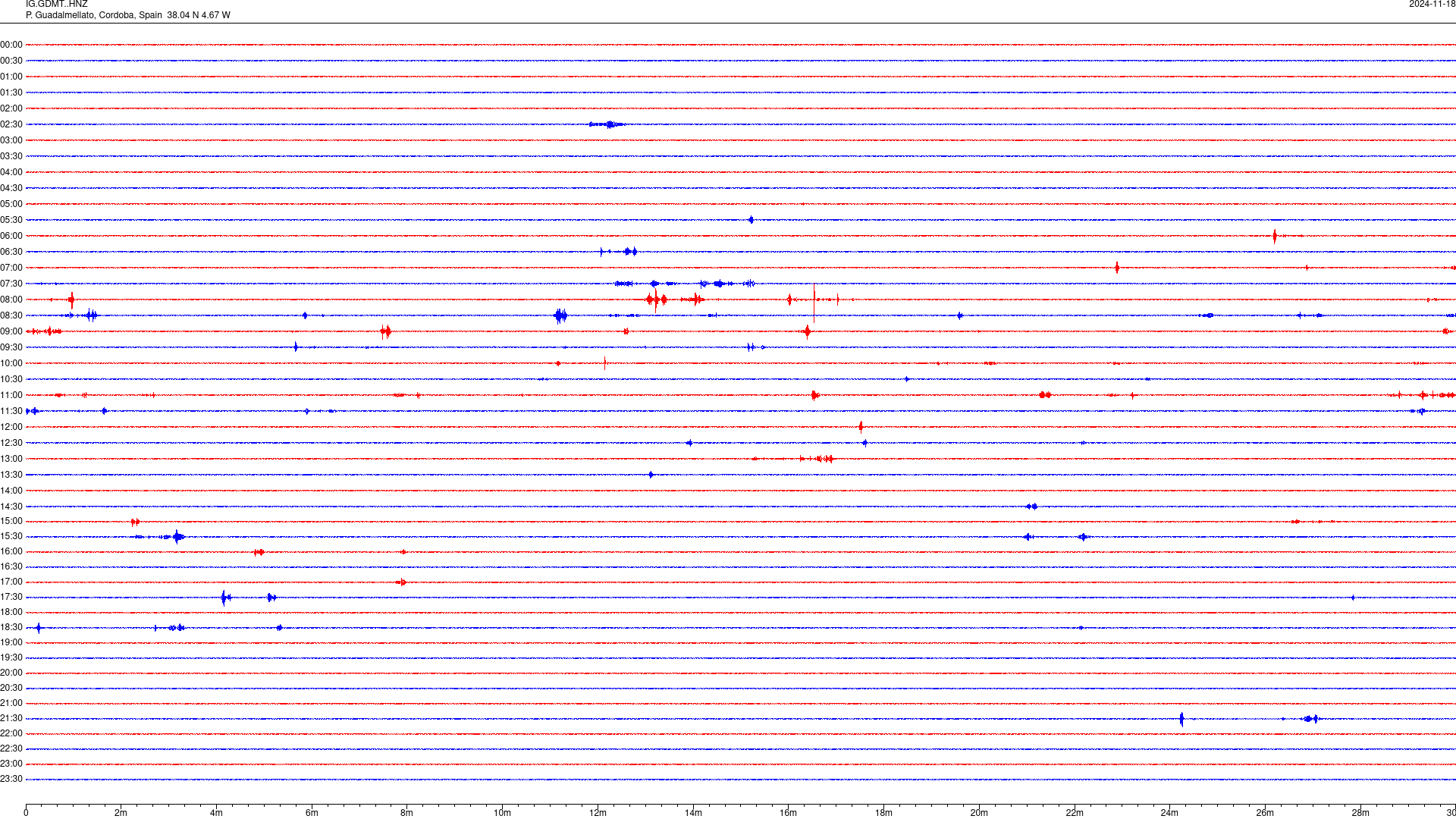Viewport: 1456px width, 819px height.
Task: Click the blue event on the 14:30 trace
Action: click(x=1031, y=507)
